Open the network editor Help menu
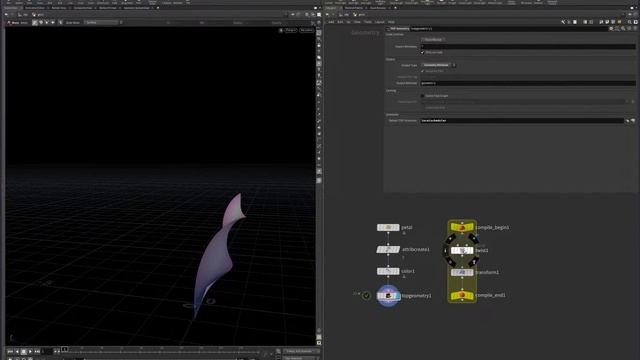 391,22
